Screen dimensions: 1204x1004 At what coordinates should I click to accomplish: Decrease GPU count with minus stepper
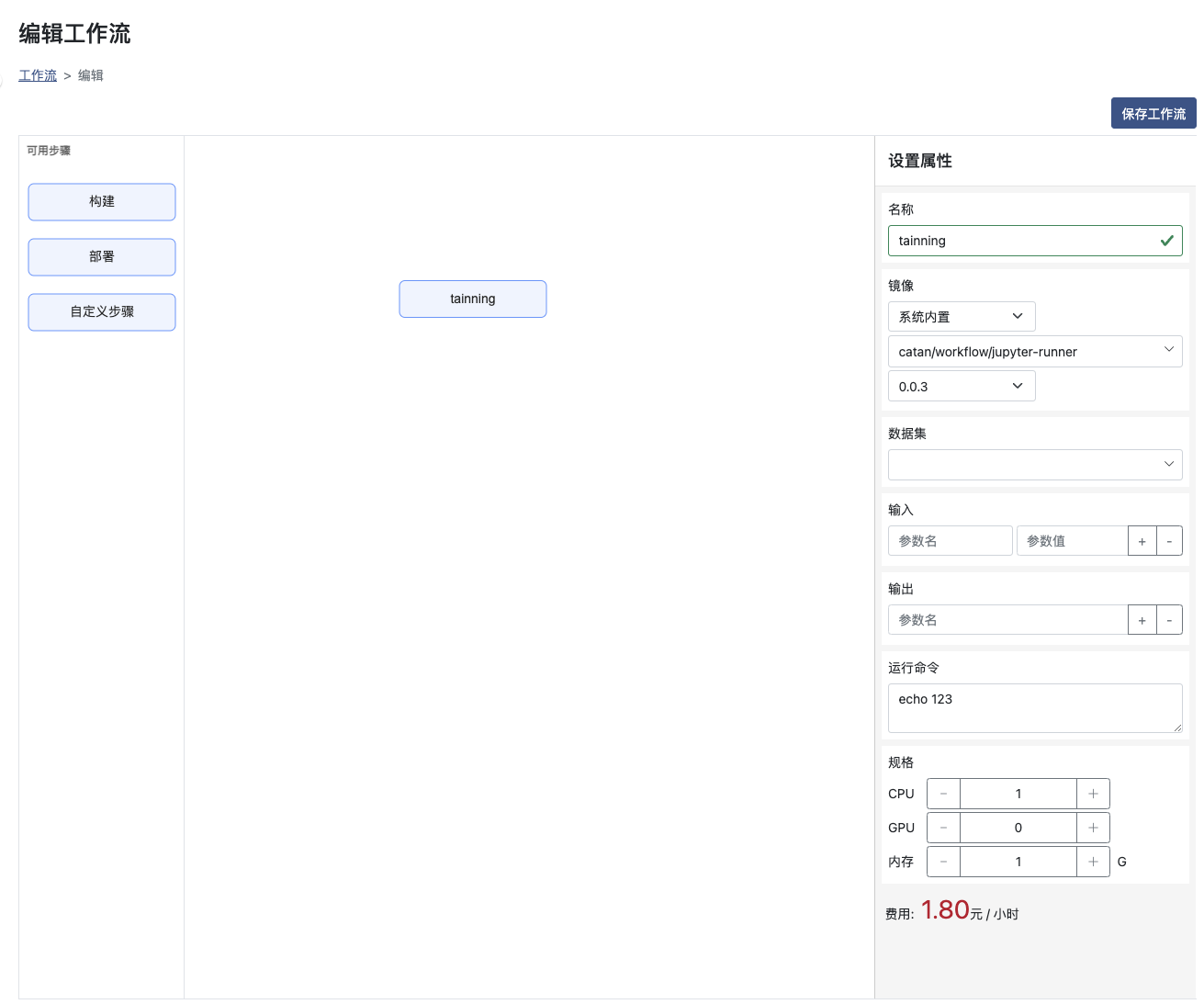pos(943,828)
